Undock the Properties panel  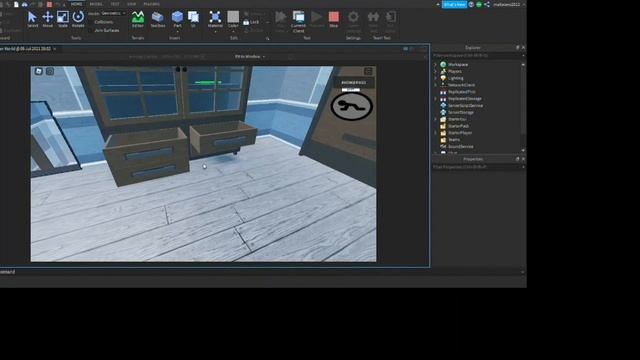click(518, 159)
